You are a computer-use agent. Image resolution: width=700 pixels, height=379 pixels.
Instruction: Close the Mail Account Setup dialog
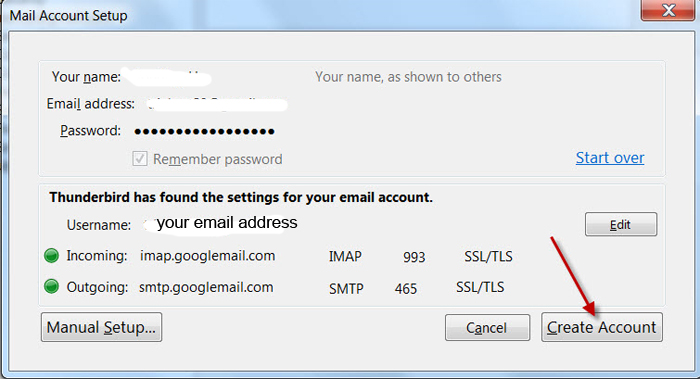(x=668, y=10)
